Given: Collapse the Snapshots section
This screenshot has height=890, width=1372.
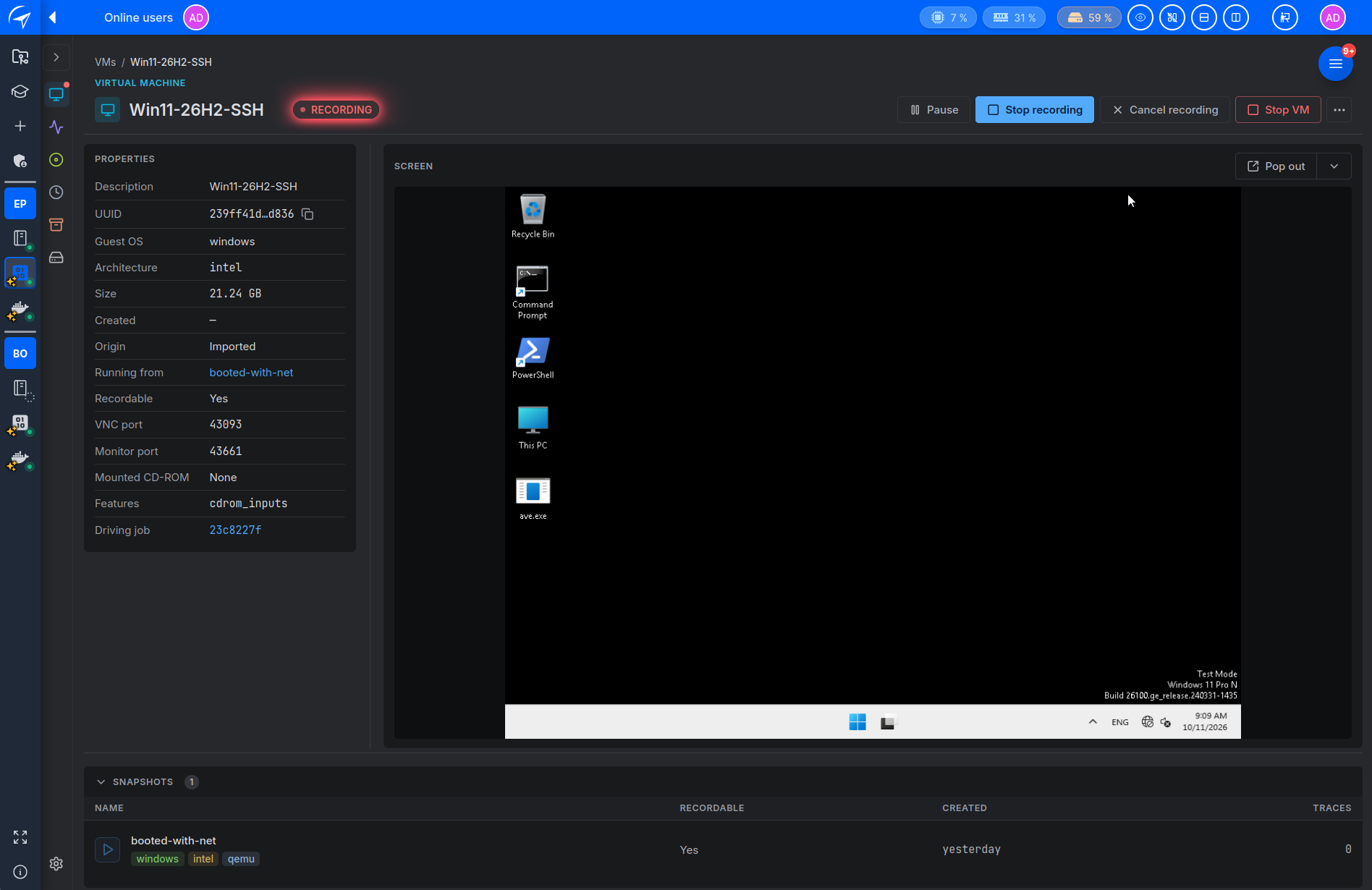Looking at the screenshot, I should [101, 782].
